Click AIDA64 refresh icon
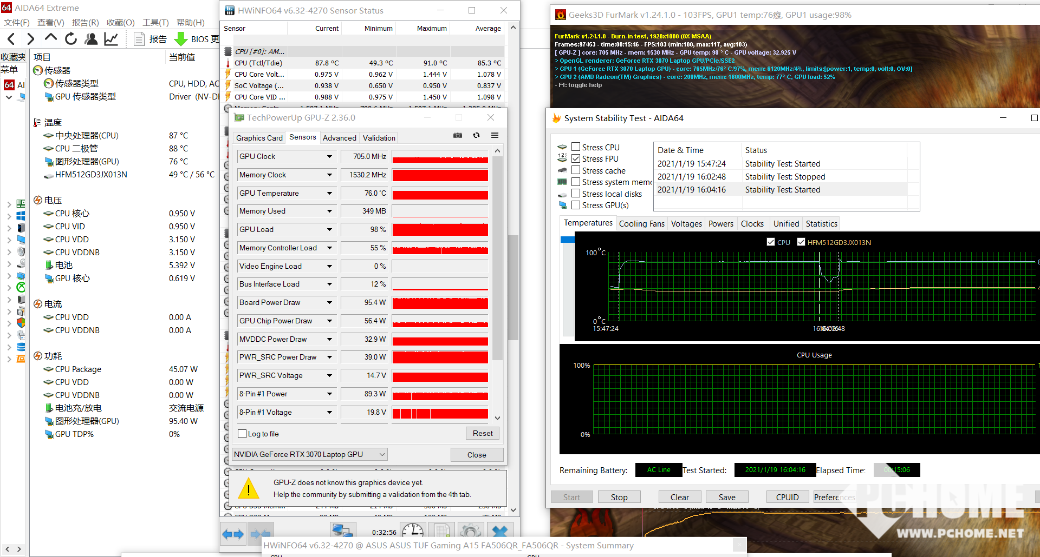The width and height of the screenshot is (1040, 557). (x=72, y=39)
